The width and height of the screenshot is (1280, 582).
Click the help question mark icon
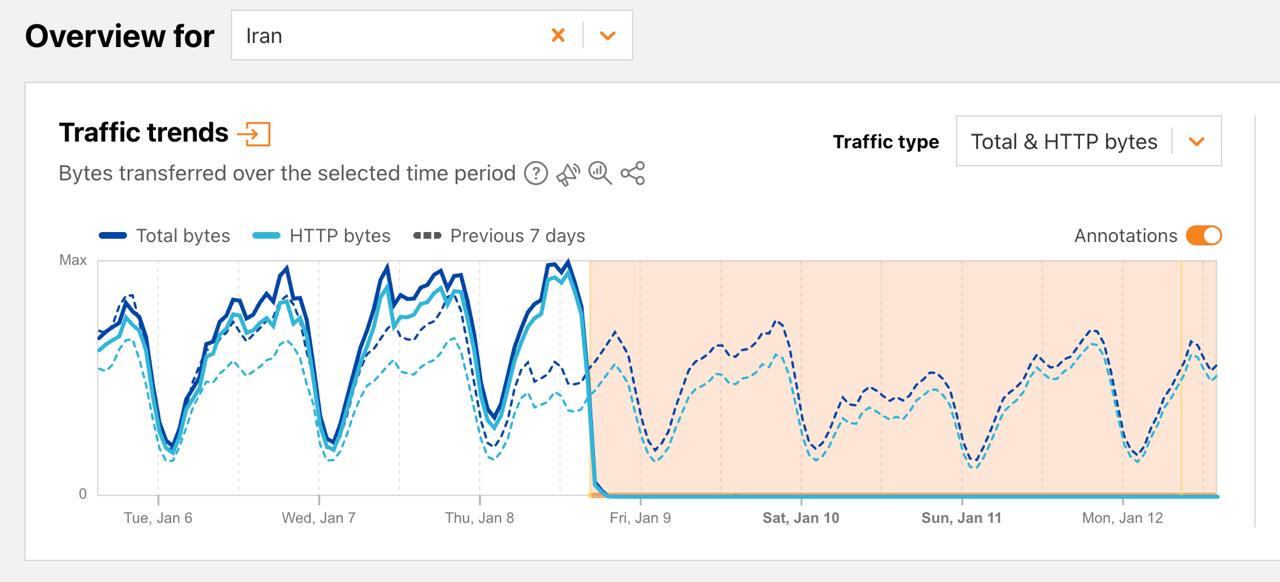coord(536,173)
